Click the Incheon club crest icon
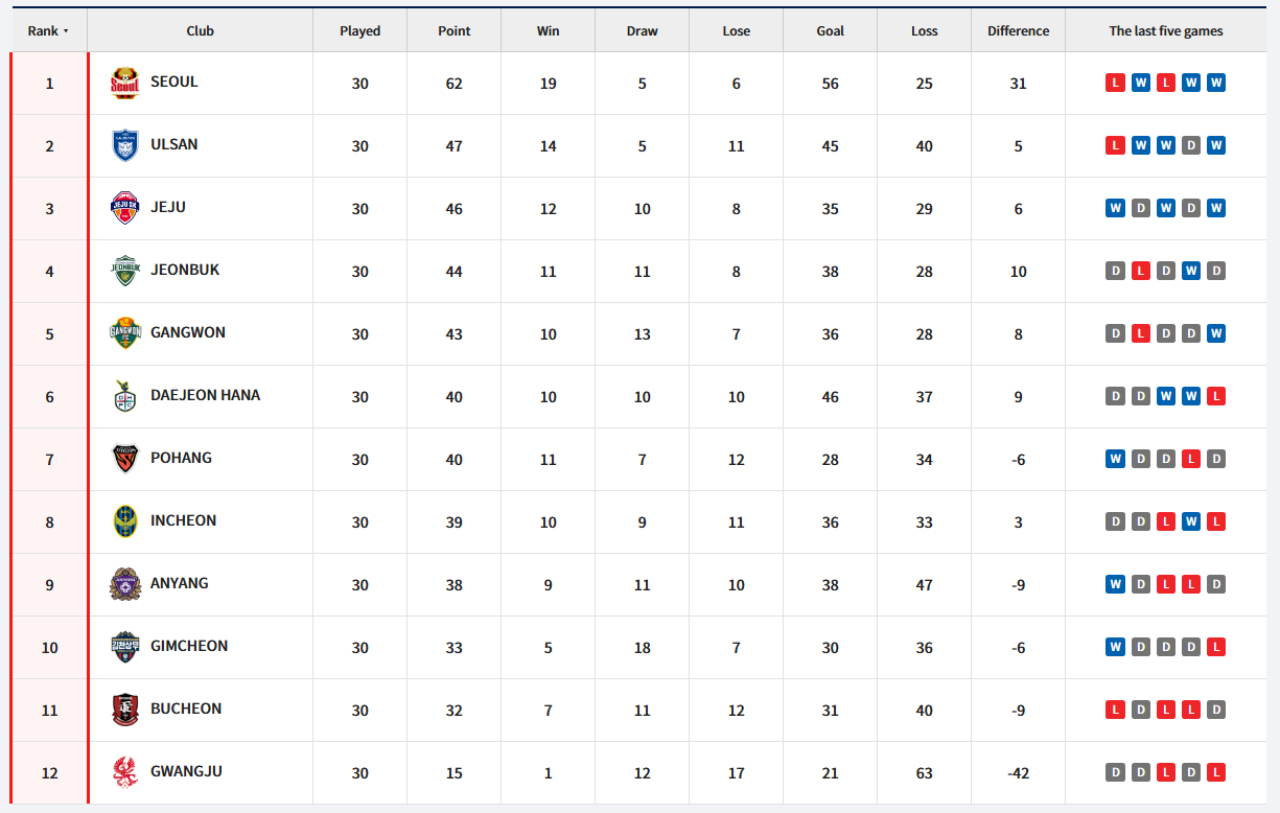The width and height of the screenshot is (1280, 813). click(125, 522)
